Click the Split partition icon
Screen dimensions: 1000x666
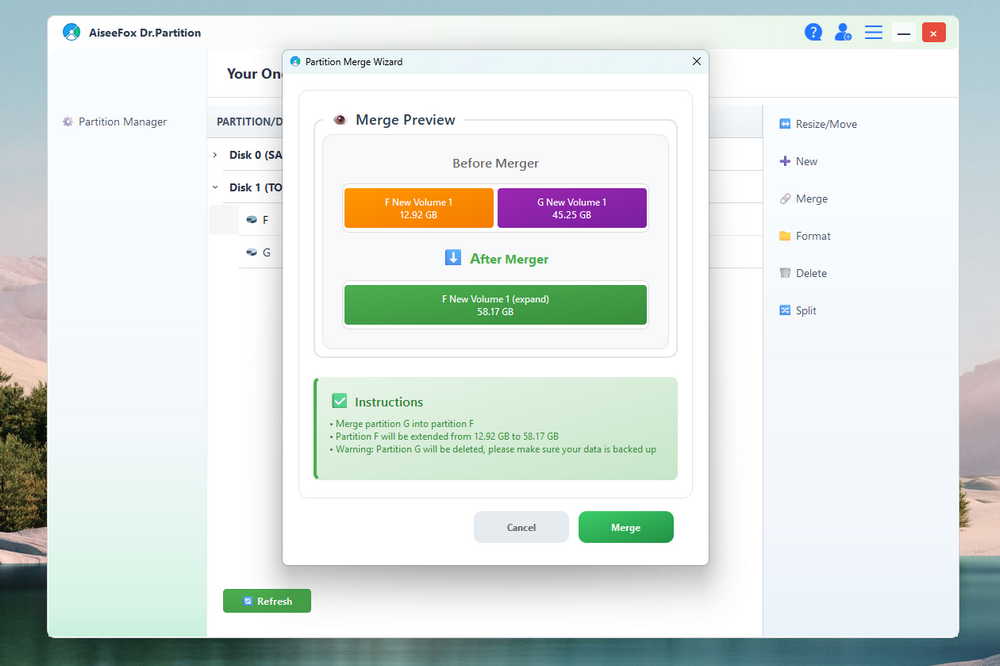tap(785, 310)
